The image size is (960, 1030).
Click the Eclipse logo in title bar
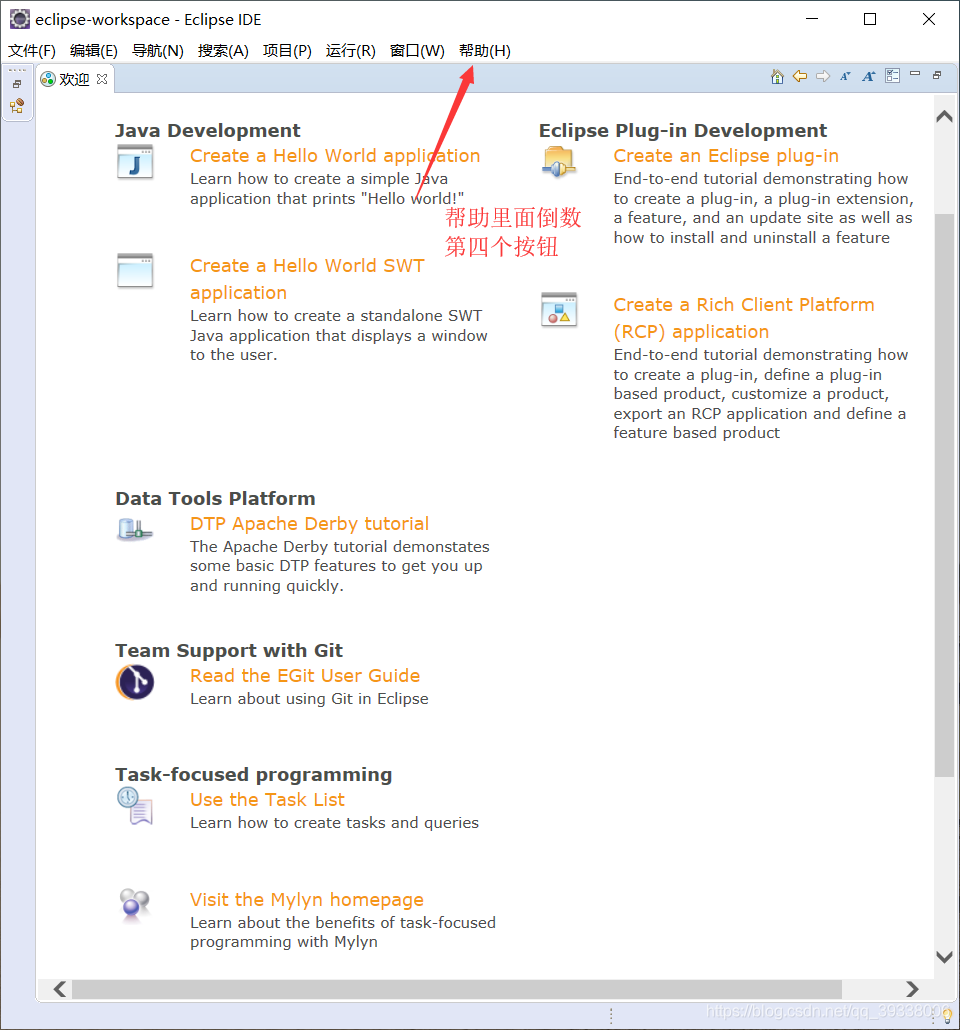pos(20,19)
